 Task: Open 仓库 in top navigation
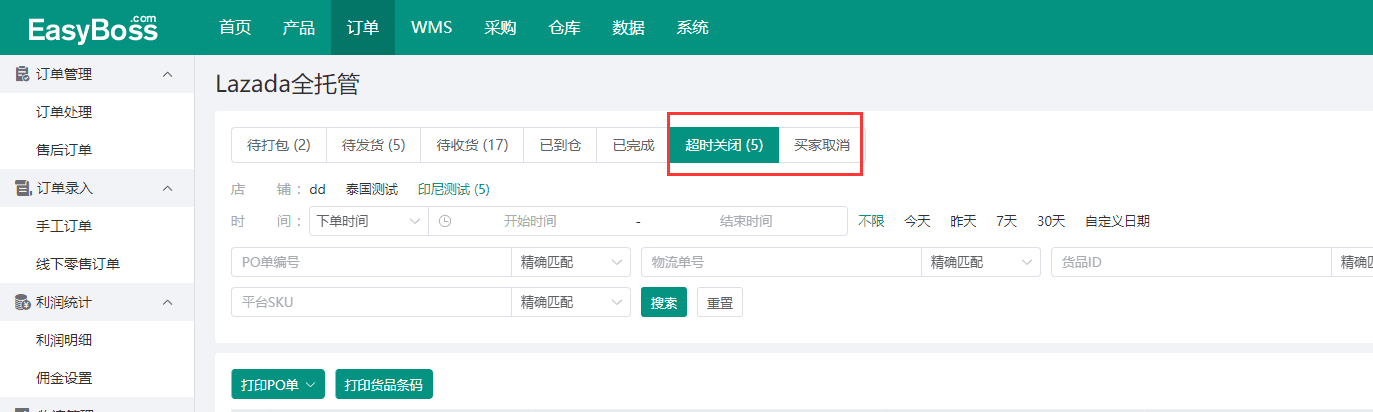(x=564, y=27)
